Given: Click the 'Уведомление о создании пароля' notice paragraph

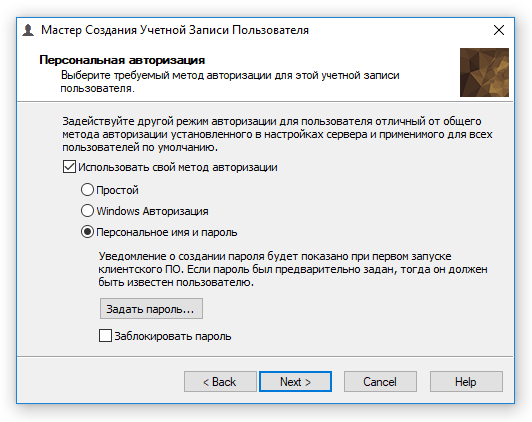Looking at the screenshot, I should 293,269.
